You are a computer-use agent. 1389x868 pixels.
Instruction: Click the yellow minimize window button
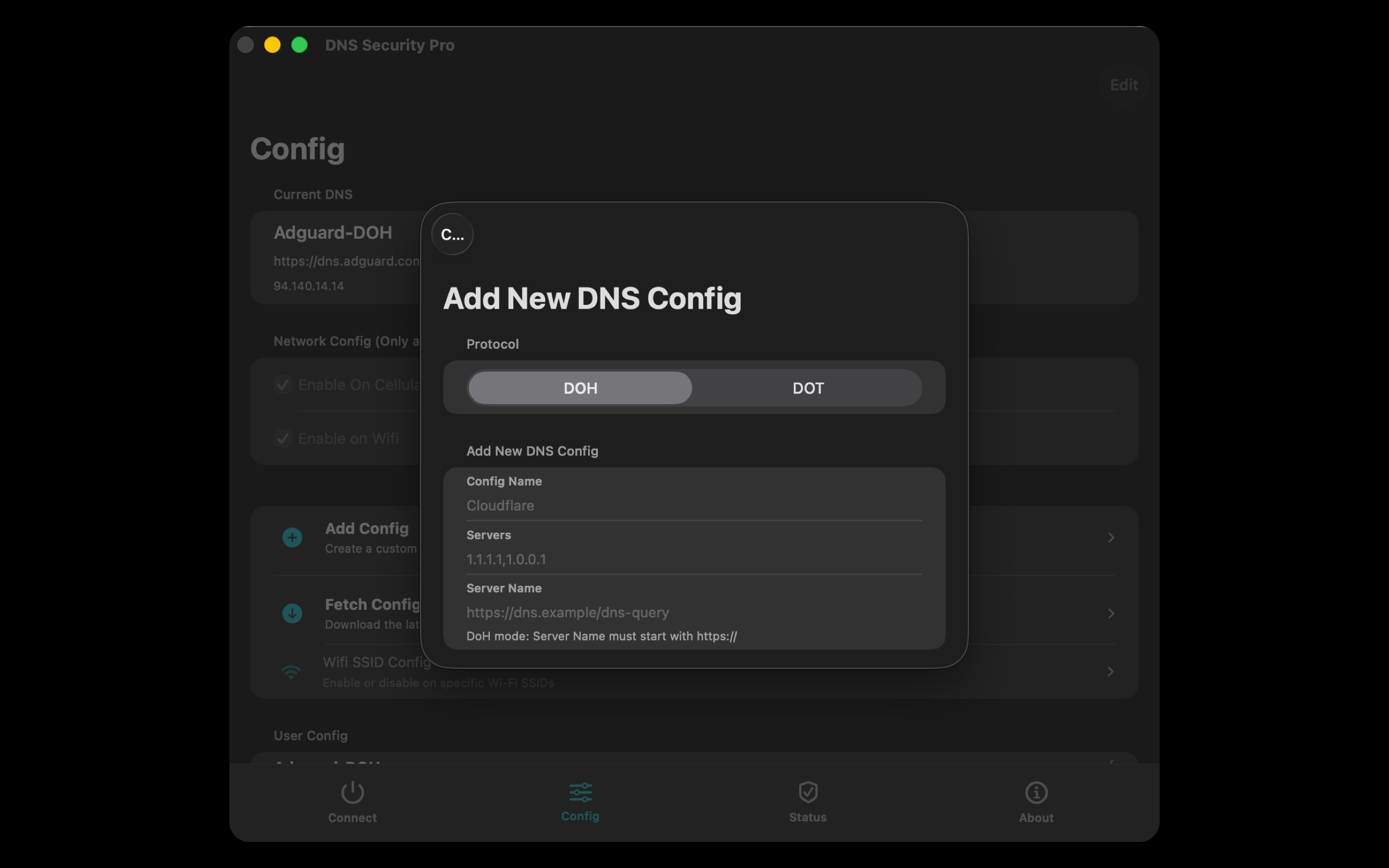point(272,45)
